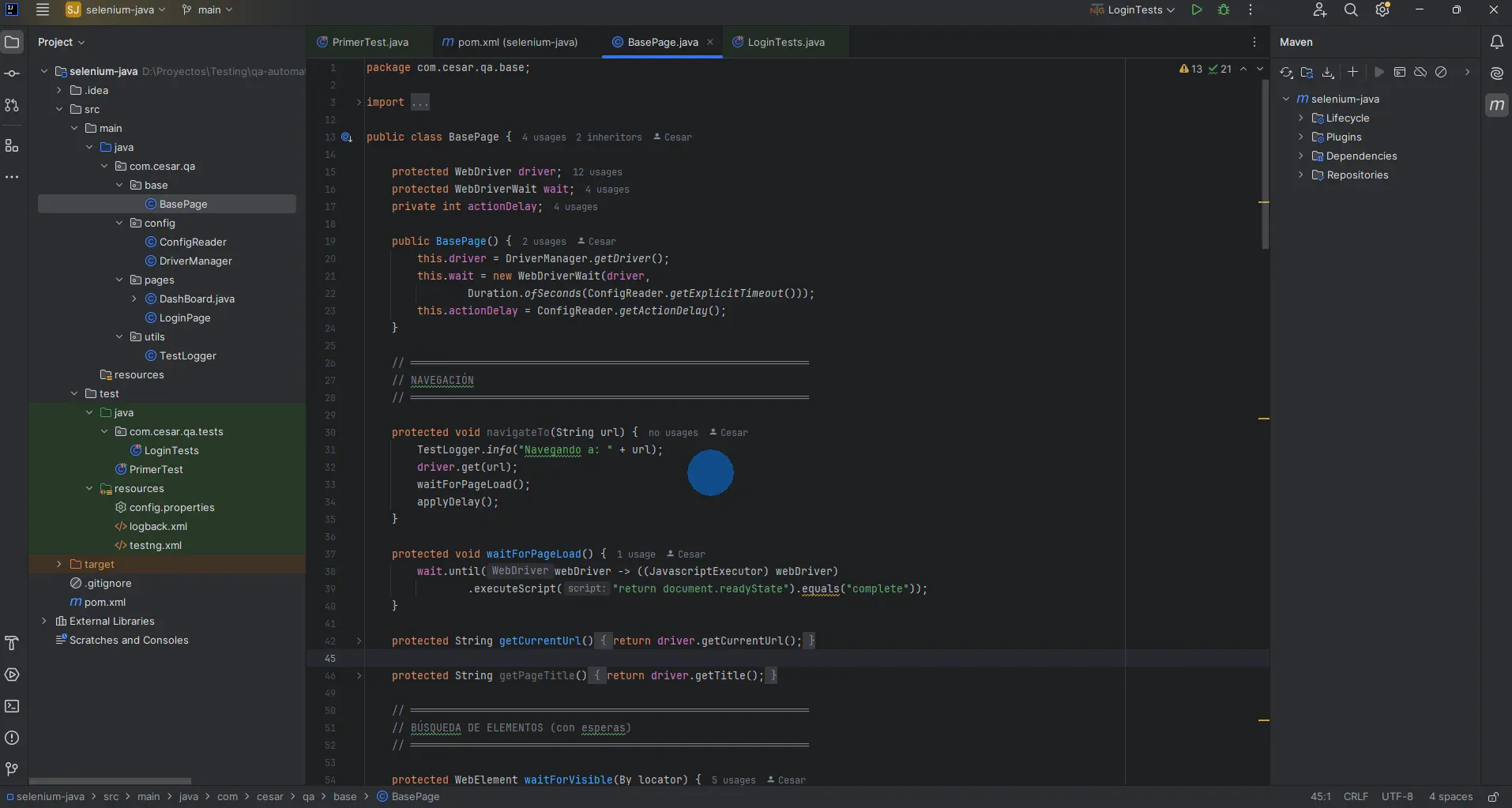Click the main branch selector
The height and width of the screenshot is (808, 1512).
click(208, 10)
